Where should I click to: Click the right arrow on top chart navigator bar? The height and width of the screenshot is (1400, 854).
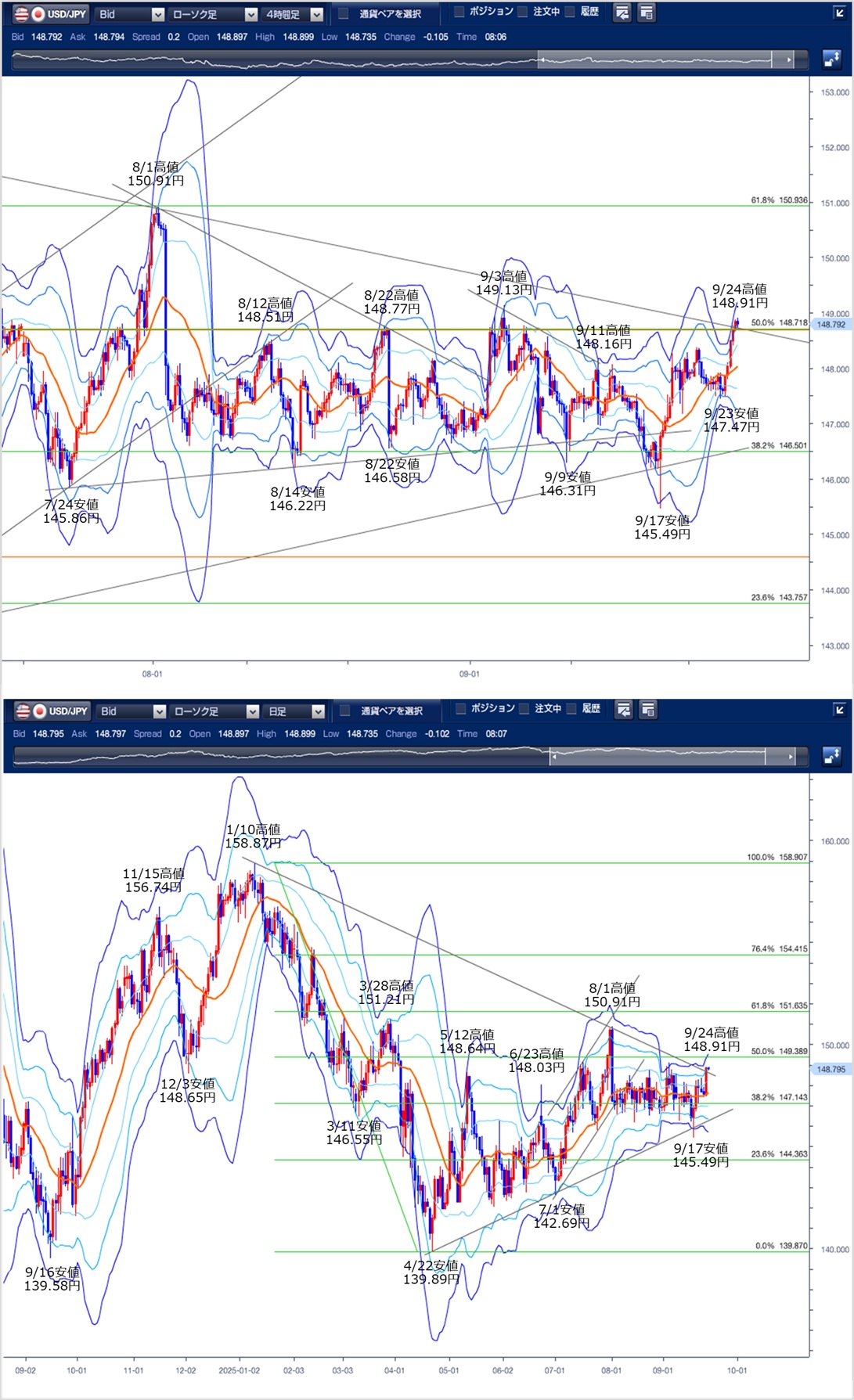(789, 59)
